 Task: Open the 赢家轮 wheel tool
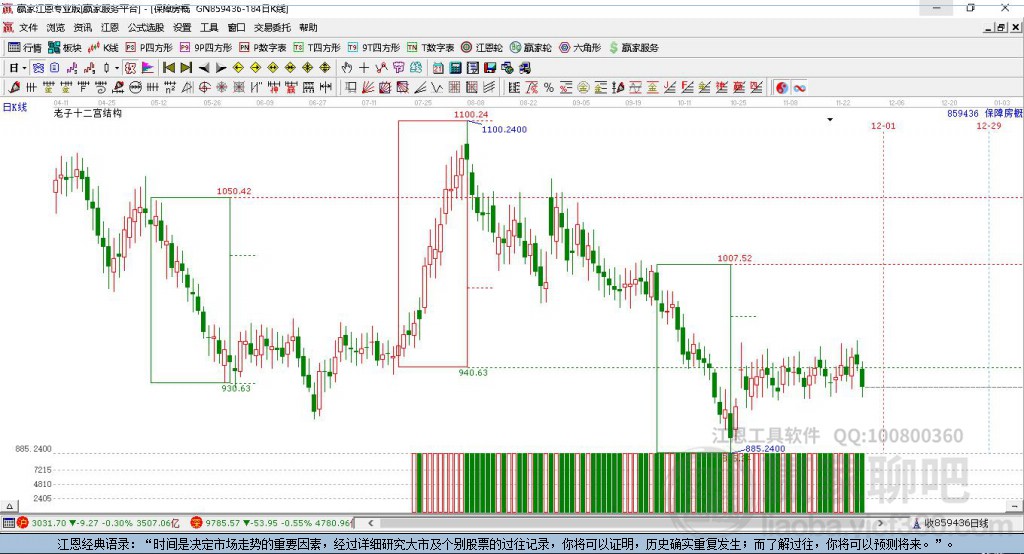pos(530,48)
